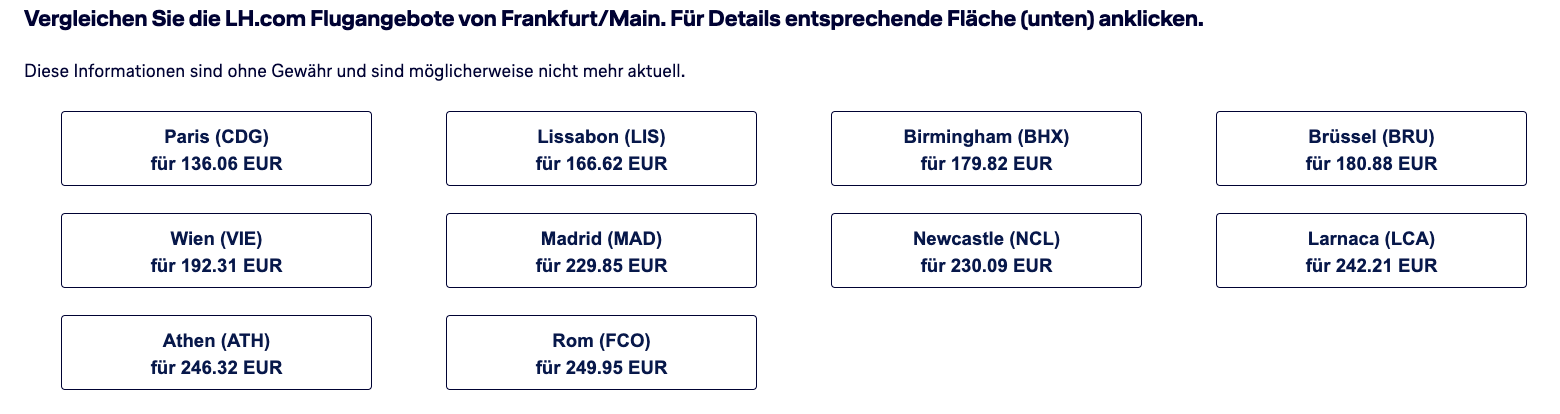Select the Rom (FCO) flight offer
The image size is (1560, 414).
[601, 352]
